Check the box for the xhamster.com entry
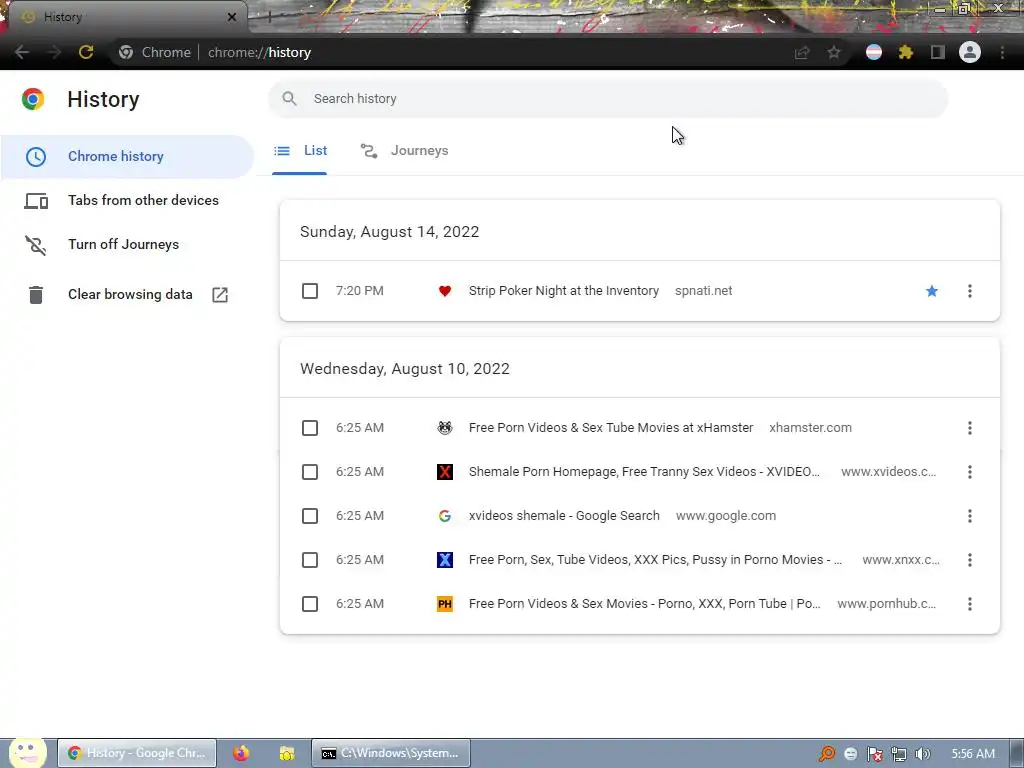1024x768 pixels. pyautogui.click(x=310, y=428)
